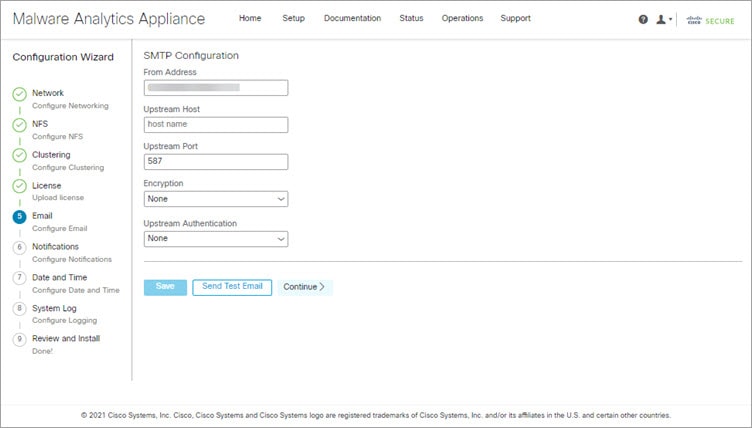
Task: Open the user account menu icon
Action: click(664, 20)
